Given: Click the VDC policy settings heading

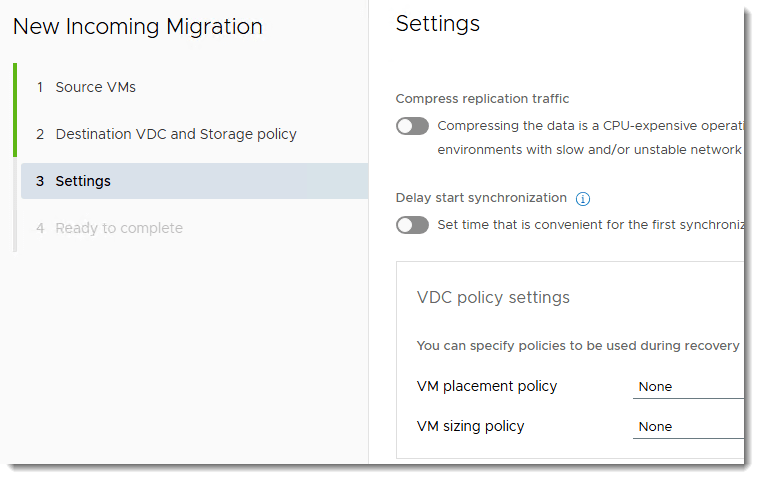Looking at the screenshot, I should click(x=493, y=297).
